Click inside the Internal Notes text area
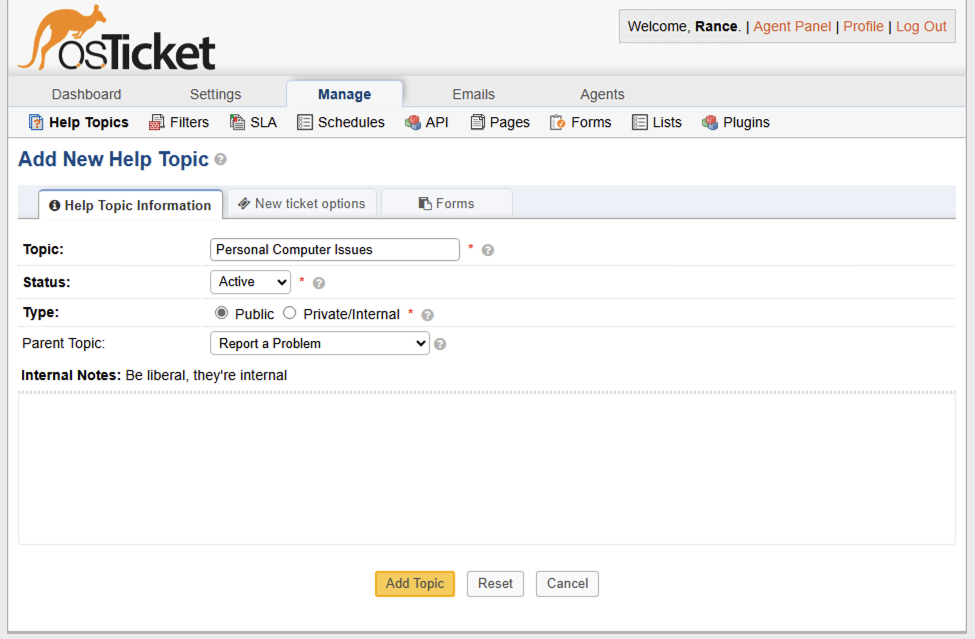The image size is (975, 639). click(x=487, y=469)
